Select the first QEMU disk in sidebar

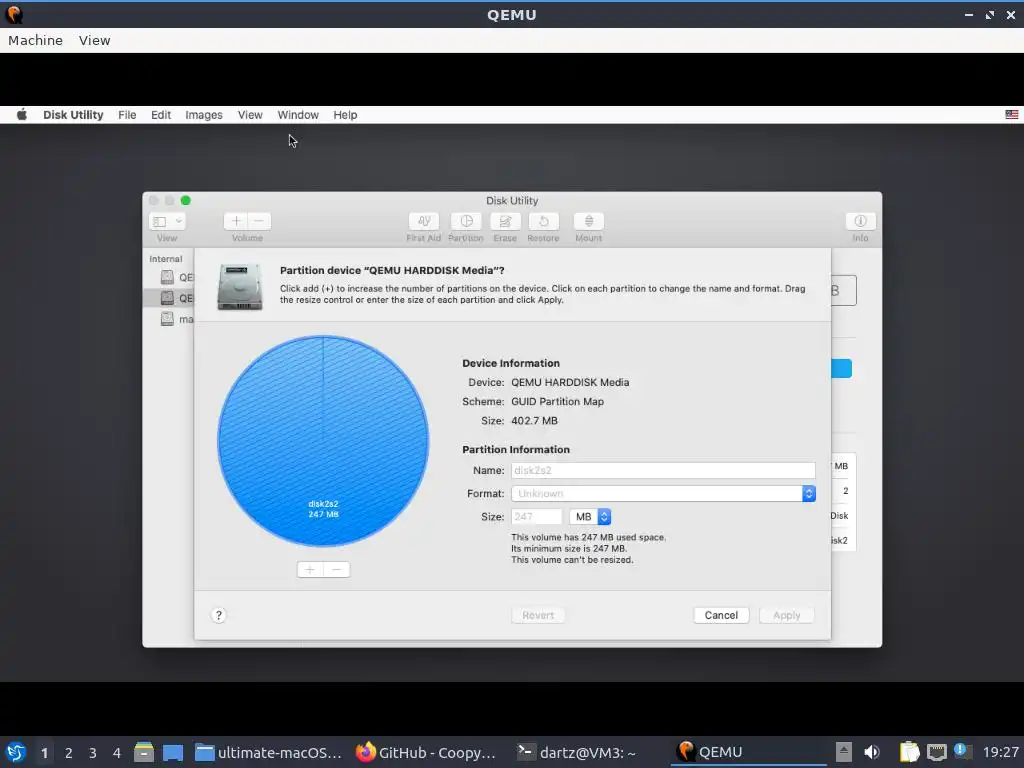point(168,278)
